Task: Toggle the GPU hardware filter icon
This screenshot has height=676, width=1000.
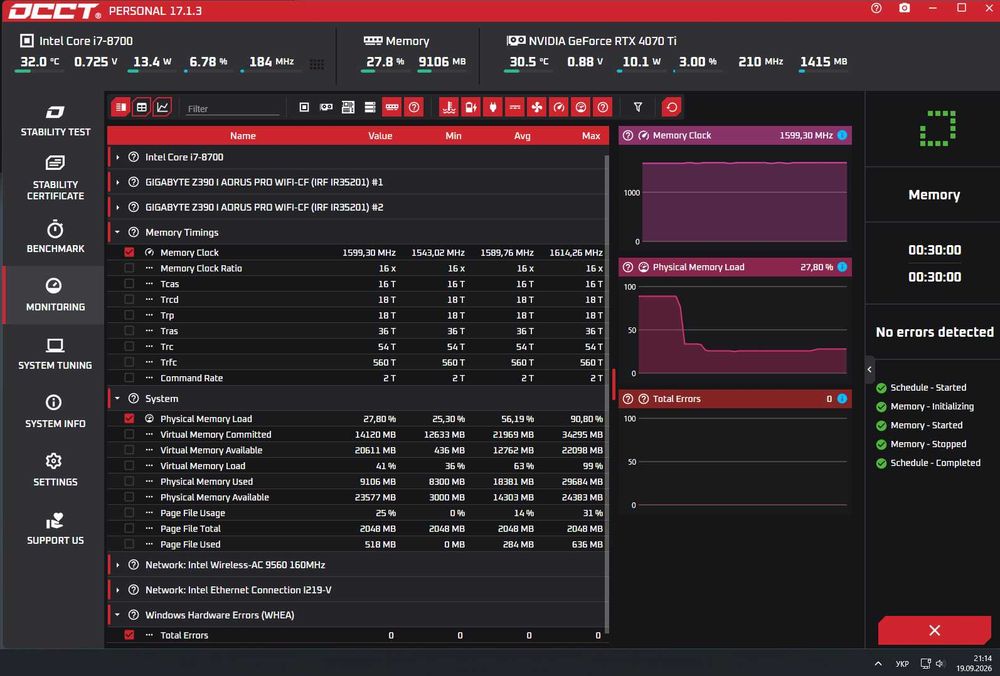Action: pos(326,107)
